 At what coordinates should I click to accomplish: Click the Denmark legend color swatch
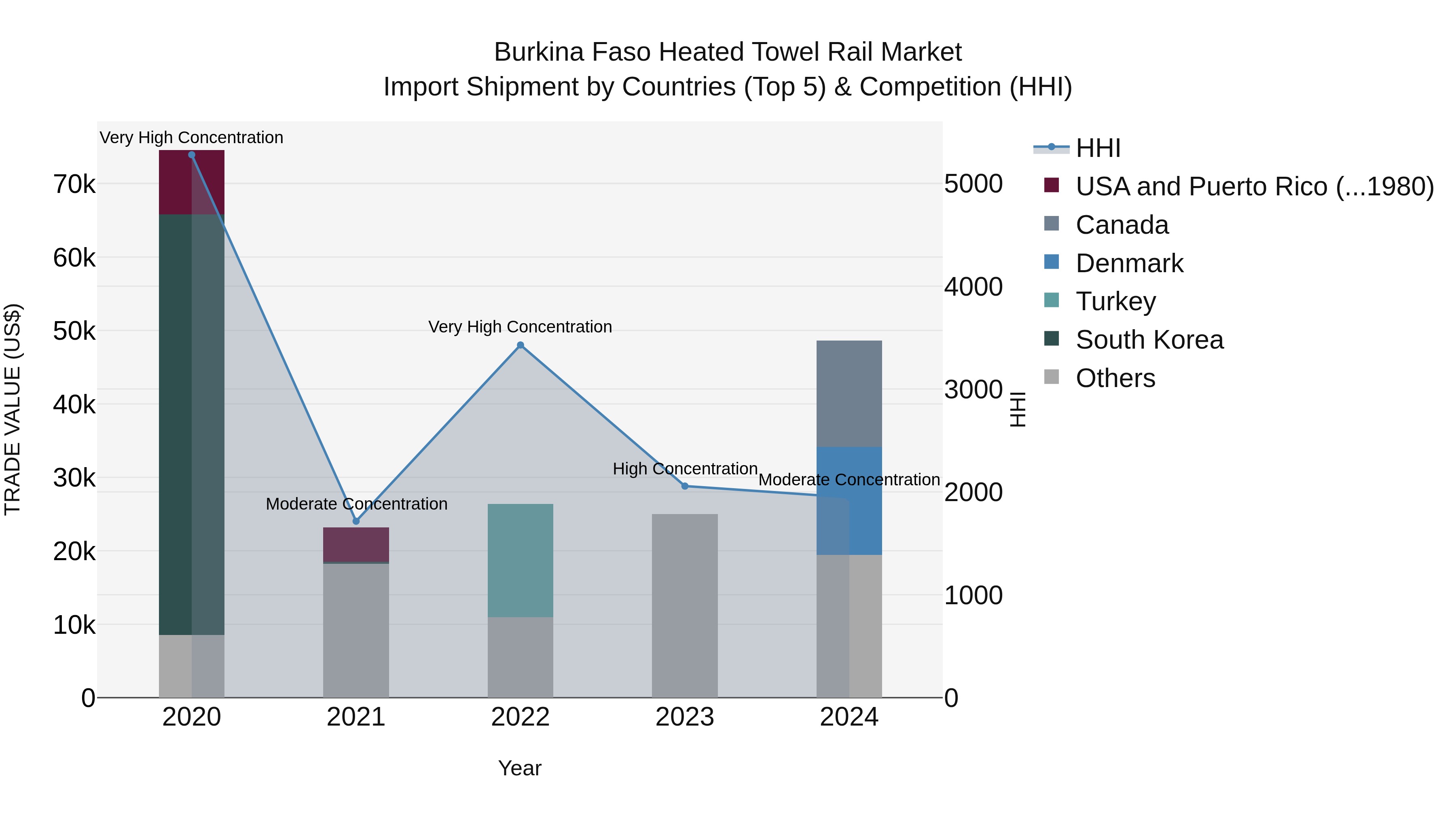pyautogui.click(x=1051, y=262)
